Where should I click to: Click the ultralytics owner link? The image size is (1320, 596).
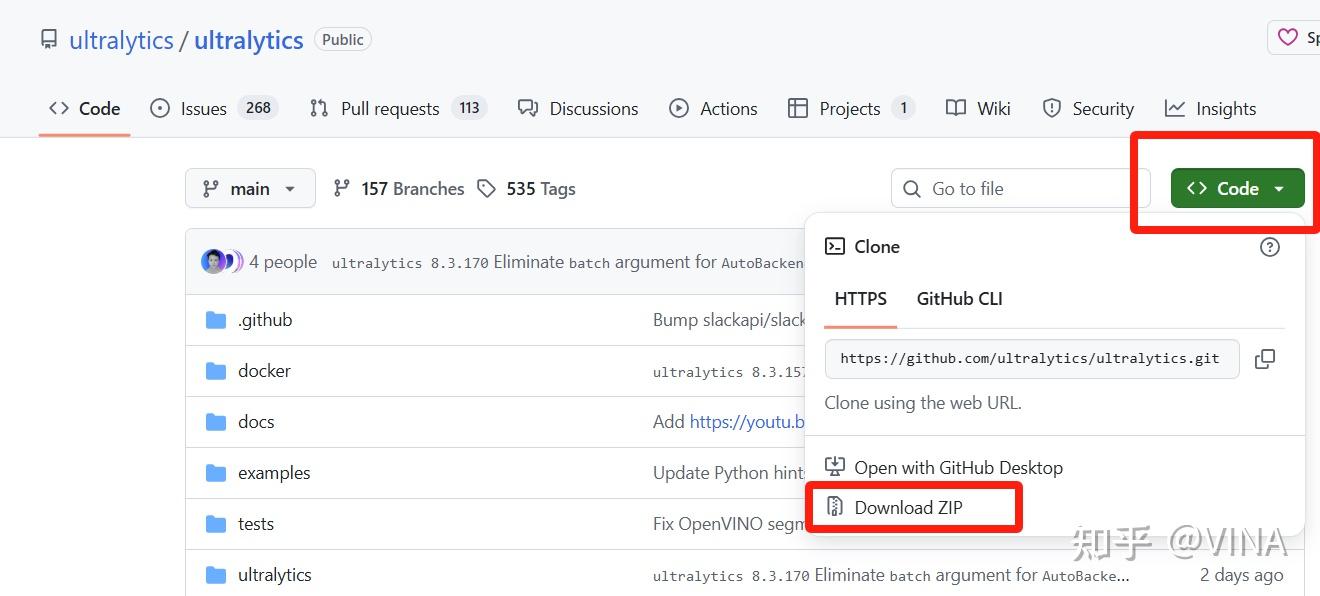pos(121,40)
